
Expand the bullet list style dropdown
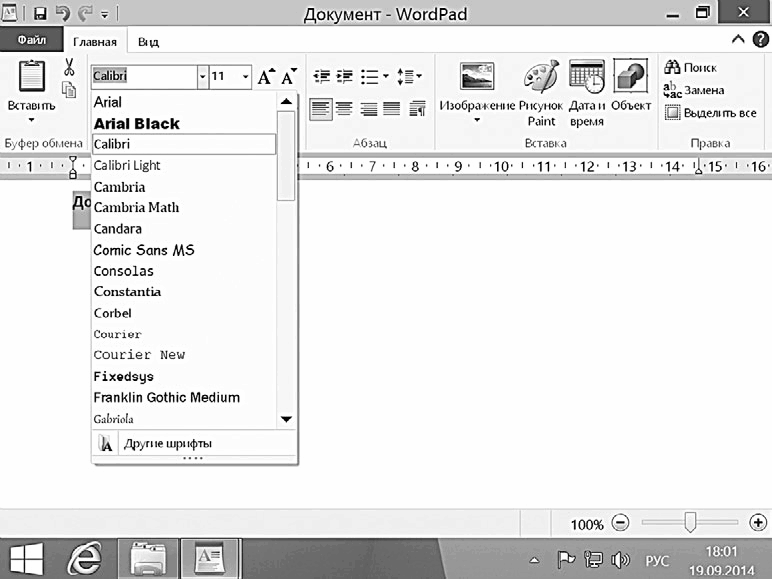coord(384,77)
